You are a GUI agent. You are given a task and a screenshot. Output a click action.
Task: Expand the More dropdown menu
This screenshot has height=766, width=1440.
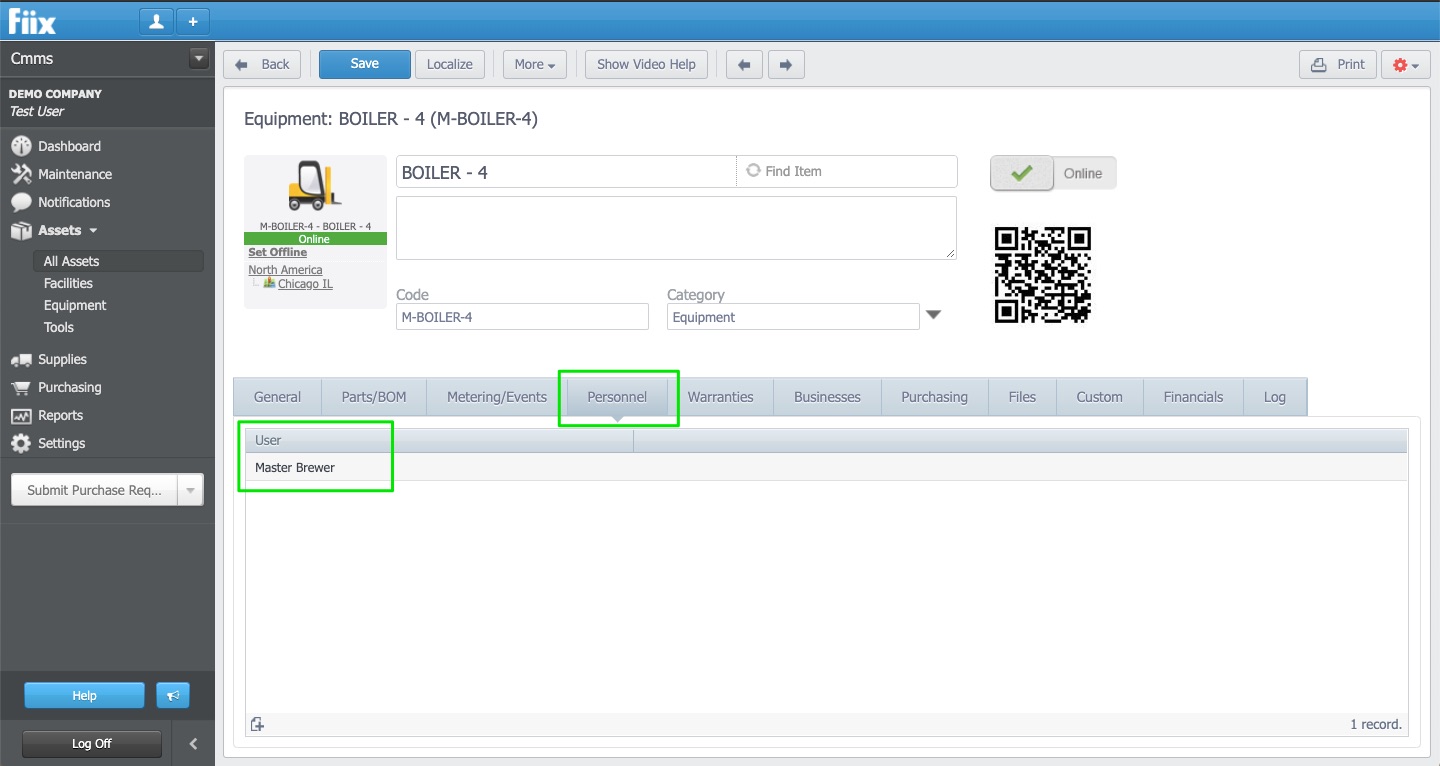[534, 65]
